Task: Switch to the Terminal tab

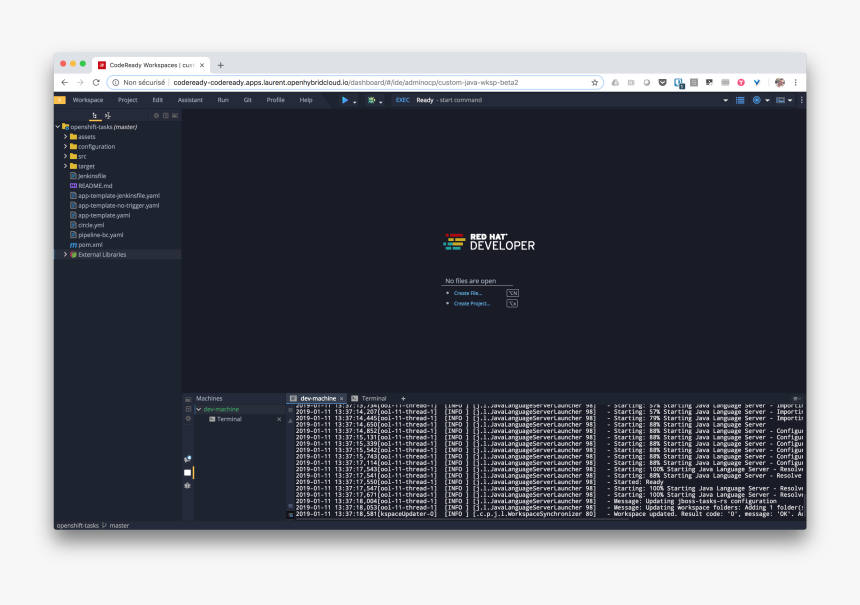Action: (374, 398)
